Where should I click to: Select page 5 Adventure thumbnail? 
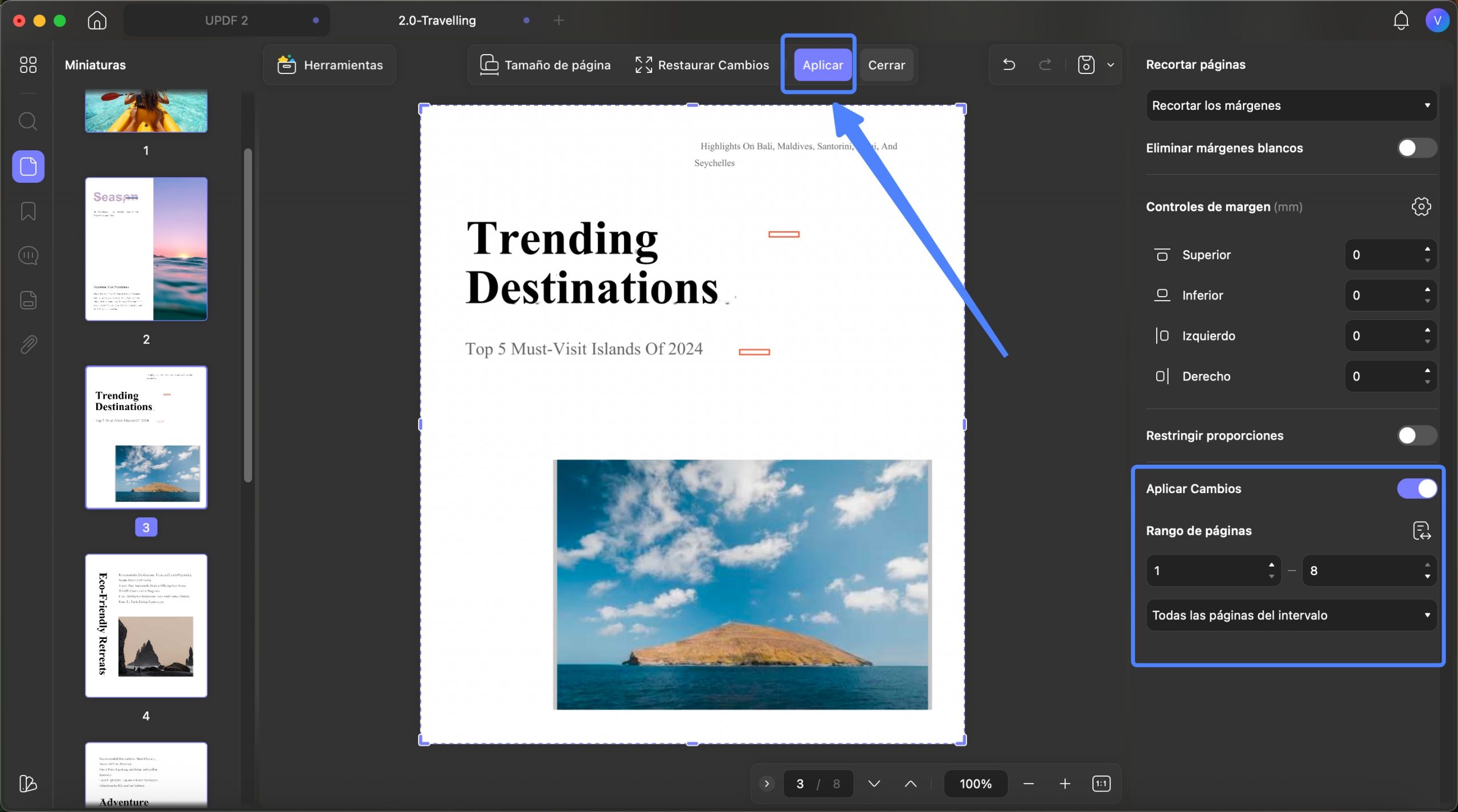pos(146,775)
